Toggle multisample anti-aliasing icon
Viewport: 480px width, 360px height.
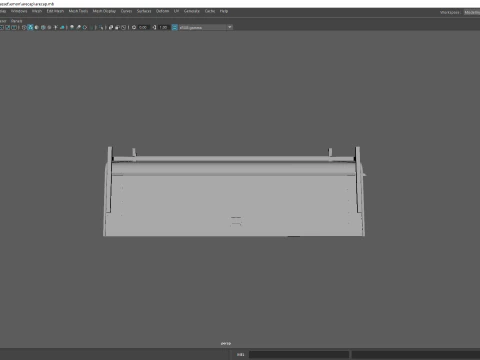click(85, 27)
